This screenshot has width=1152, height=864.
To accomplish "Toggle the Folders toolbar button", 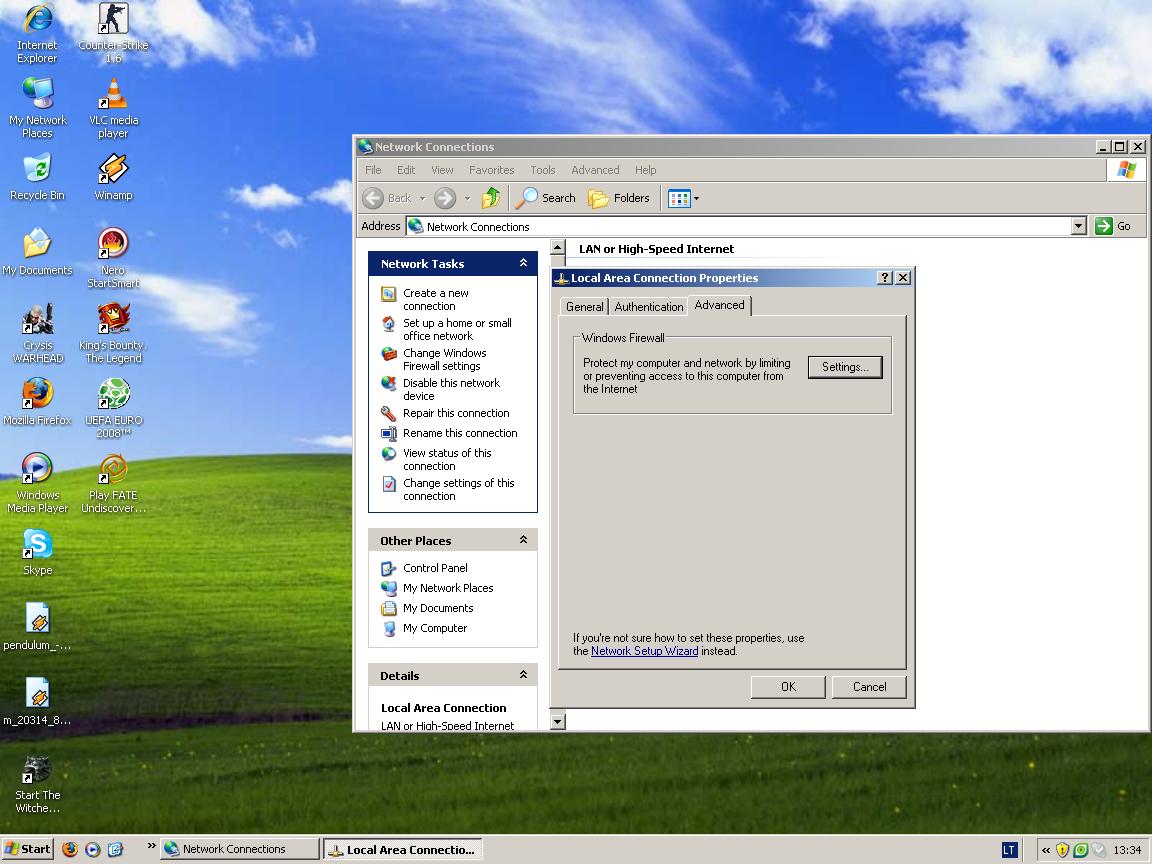I will click(x=619, y=198).
